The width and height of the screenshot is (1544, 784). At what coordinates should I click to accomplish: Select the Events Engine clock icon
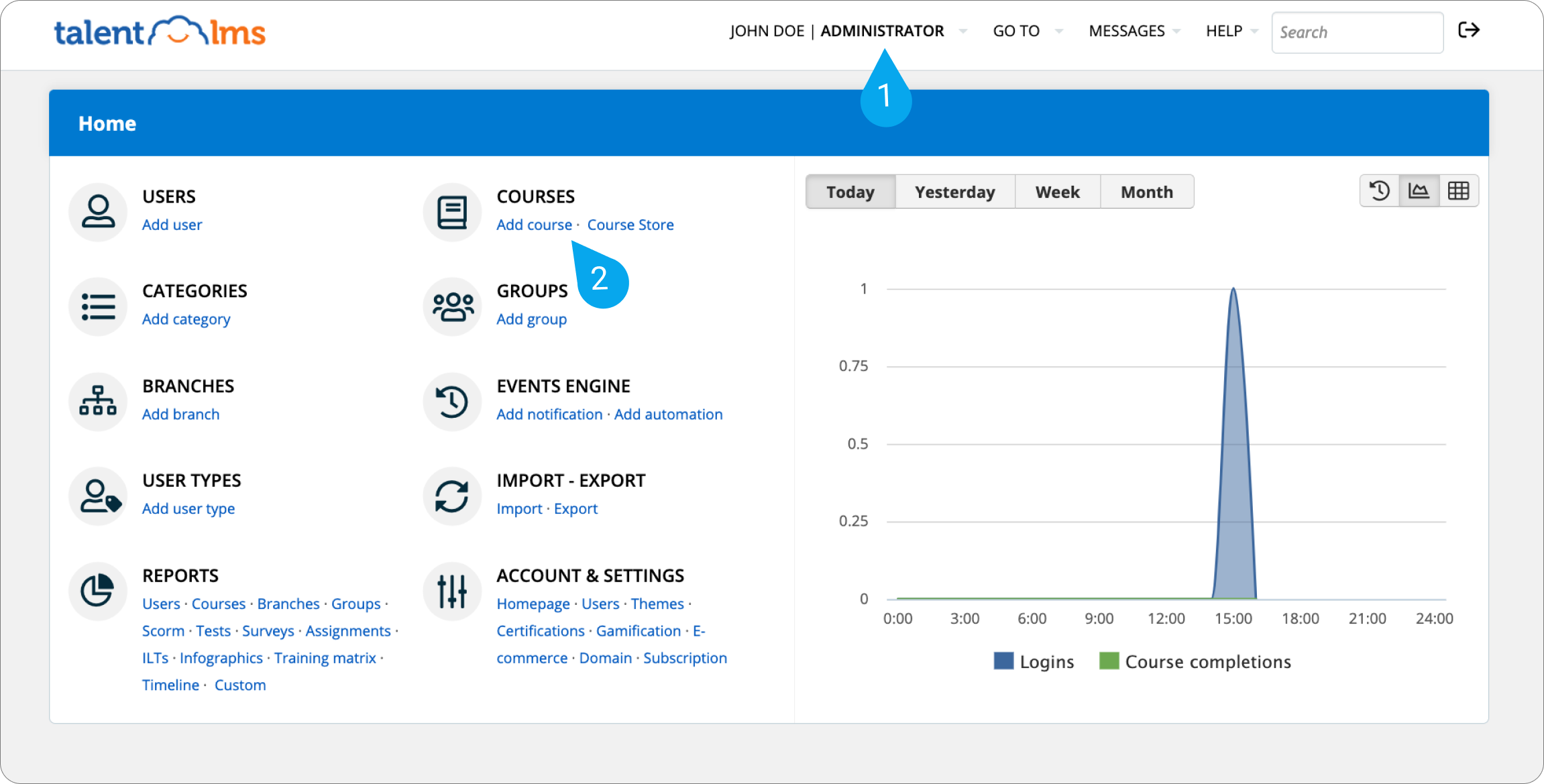452,401
